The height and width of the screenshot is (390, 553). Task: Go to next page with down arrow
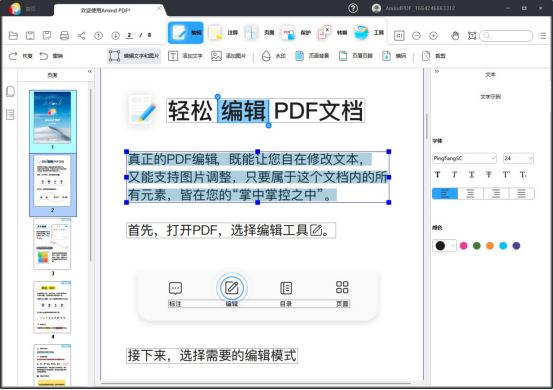point(115,35)
